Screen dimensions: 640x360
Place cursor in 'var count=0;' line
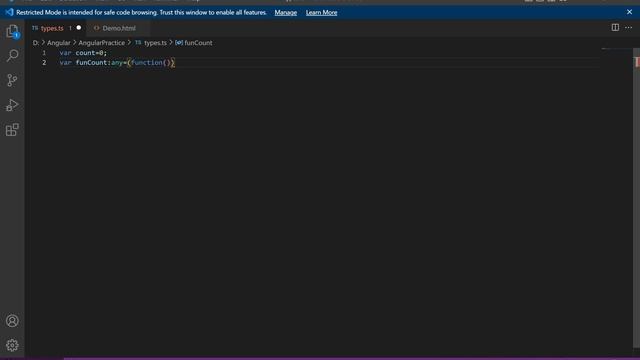click(x=83, y=53)
